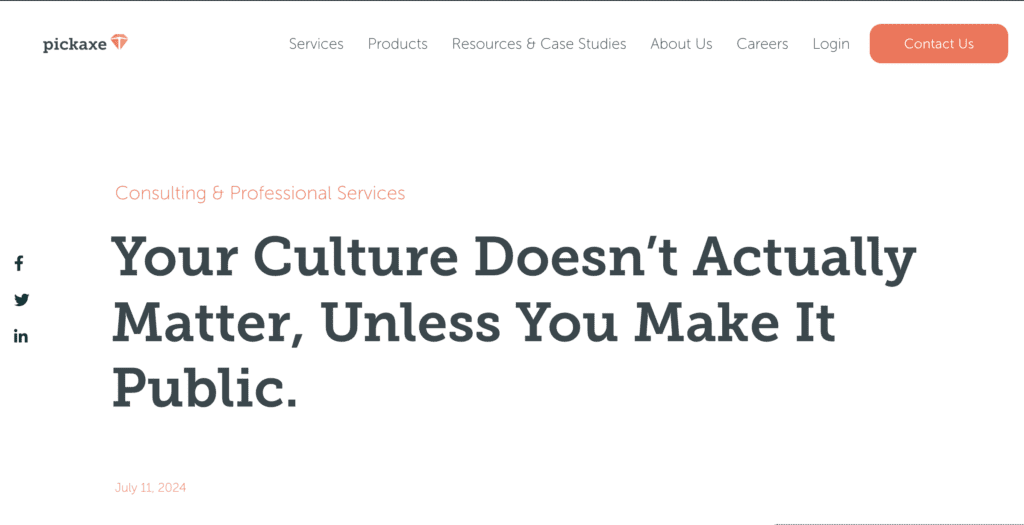Open the About Us page
The height and width of the screenshot is (525, 1024).
click(681, 44)
